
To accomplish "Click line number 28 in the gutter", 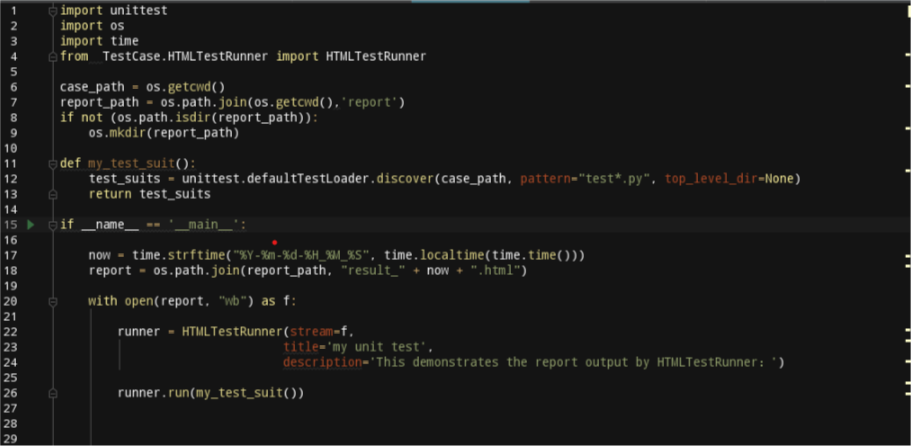I will [x=10, y=423].
